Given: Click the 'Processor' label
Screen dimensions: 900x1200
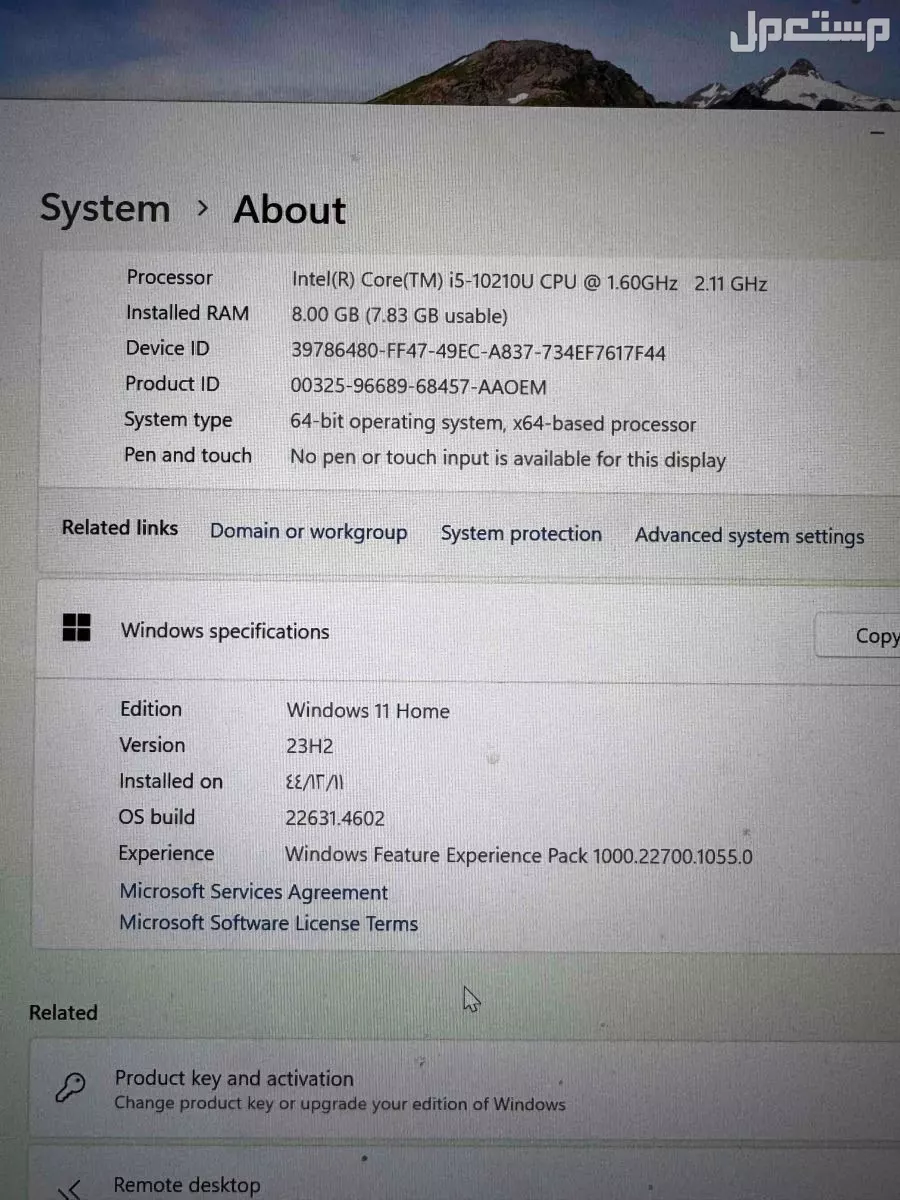Looking at the screenshot, I should (x=169, y=278).
